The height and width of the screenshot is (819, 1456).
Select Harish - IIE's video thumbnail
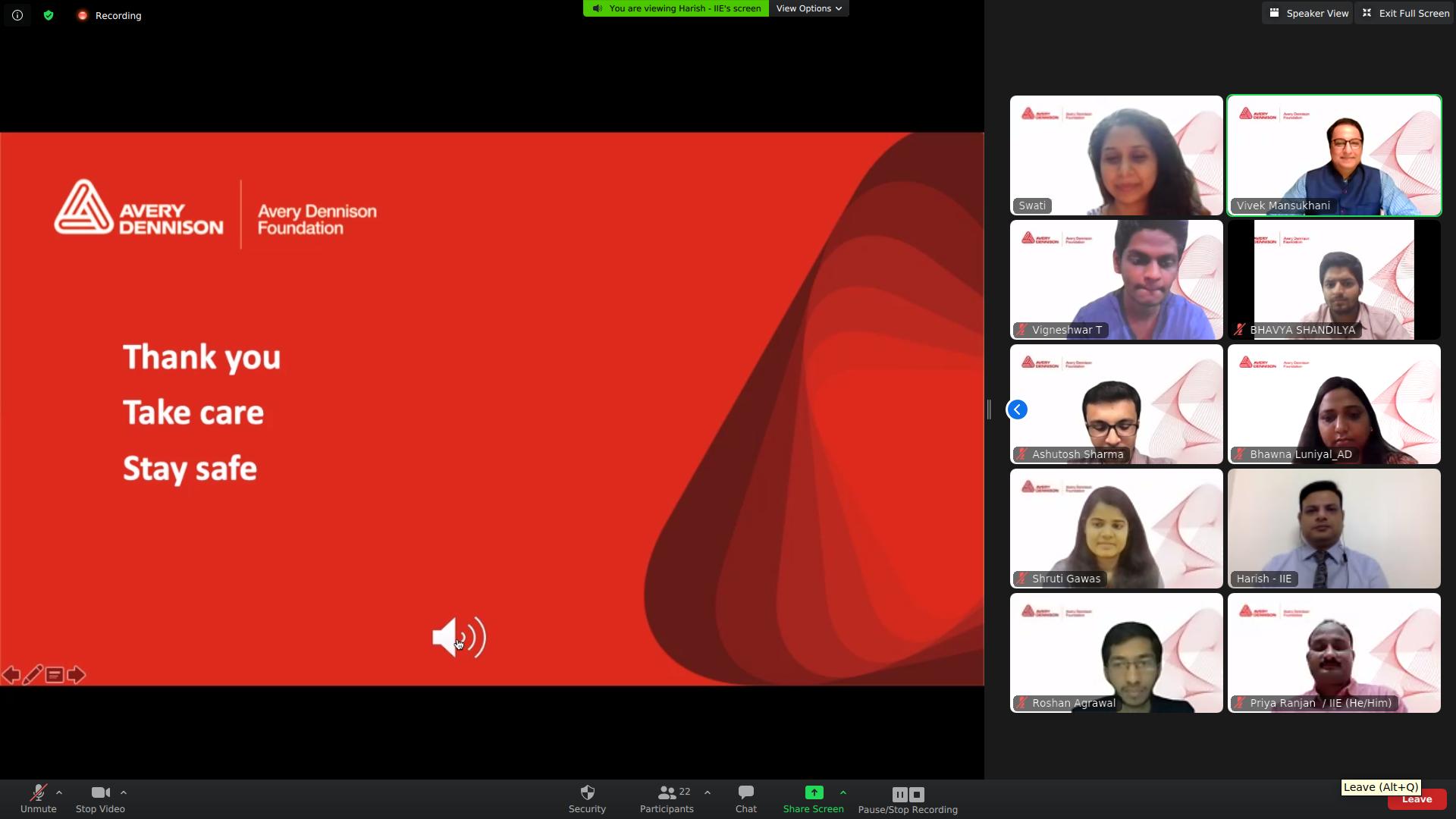click(x=1335, y=529)
